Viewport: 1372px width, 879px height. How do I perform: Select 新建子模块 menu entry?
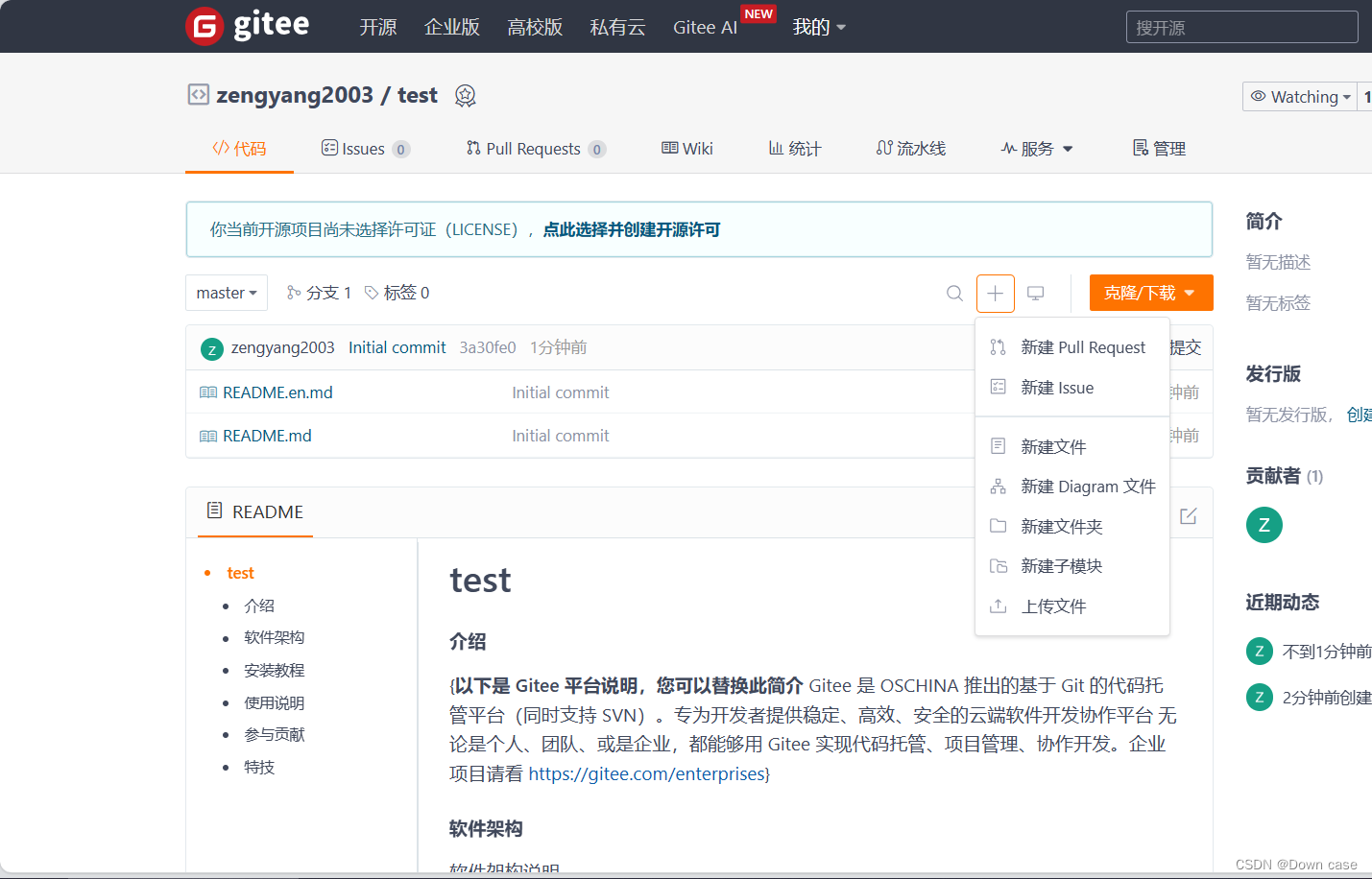pyautogui.click(x=1072, y=566)
